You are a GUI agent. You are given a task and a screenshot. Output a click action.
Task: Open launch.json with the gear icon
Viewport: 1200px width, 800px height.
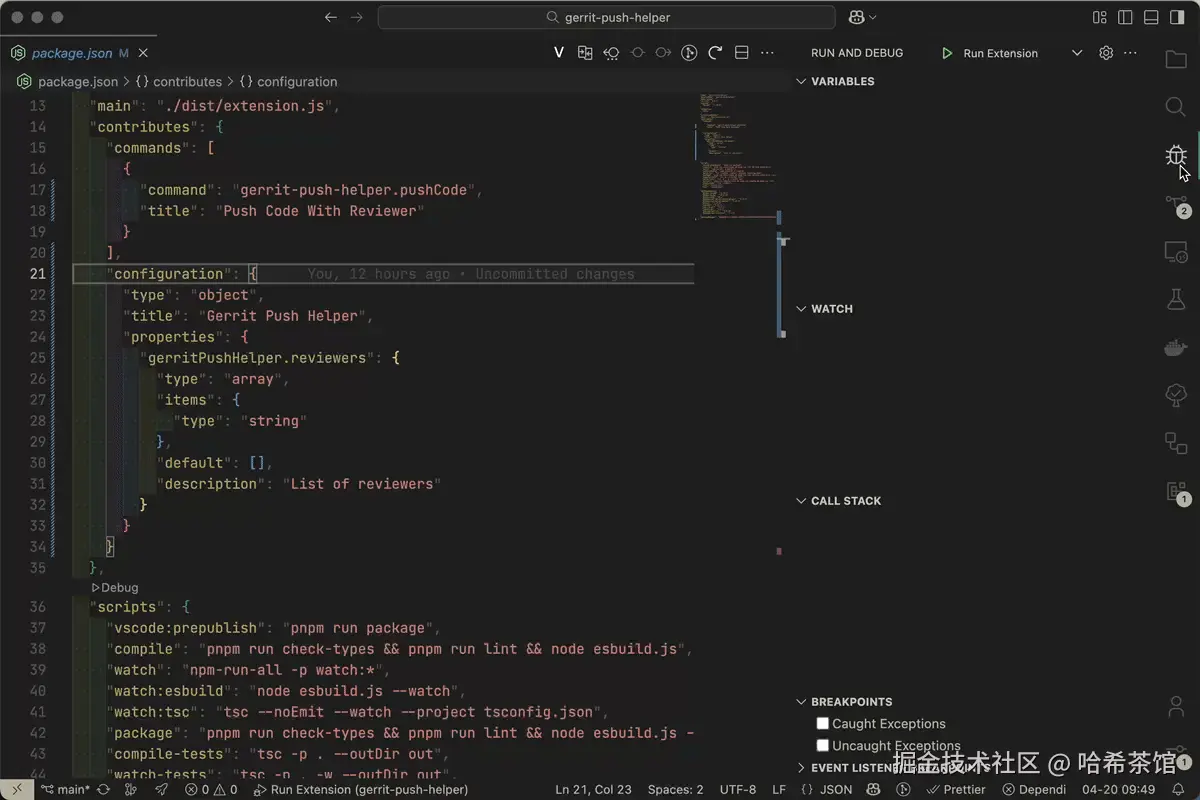[1106, 53]
